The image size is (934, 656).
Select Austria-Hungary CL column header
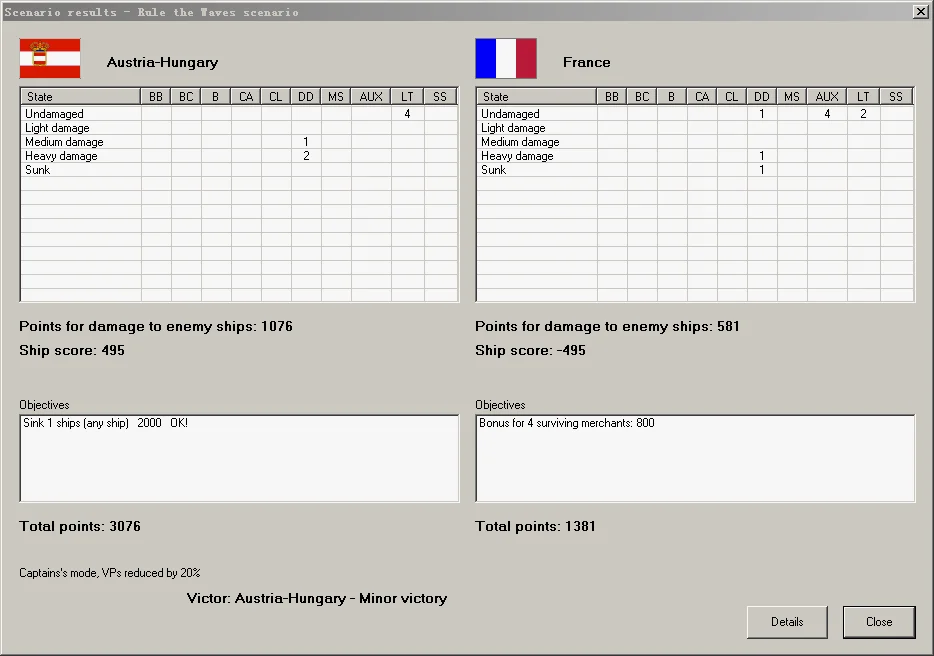coord(276,97)
